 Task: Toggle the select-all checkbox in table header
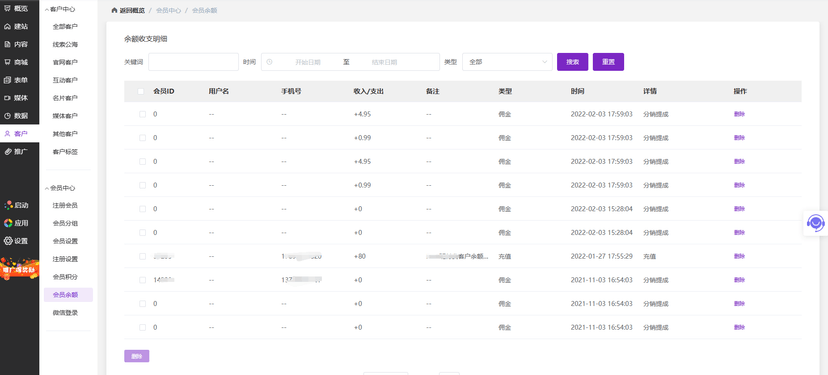click(140, 91)
